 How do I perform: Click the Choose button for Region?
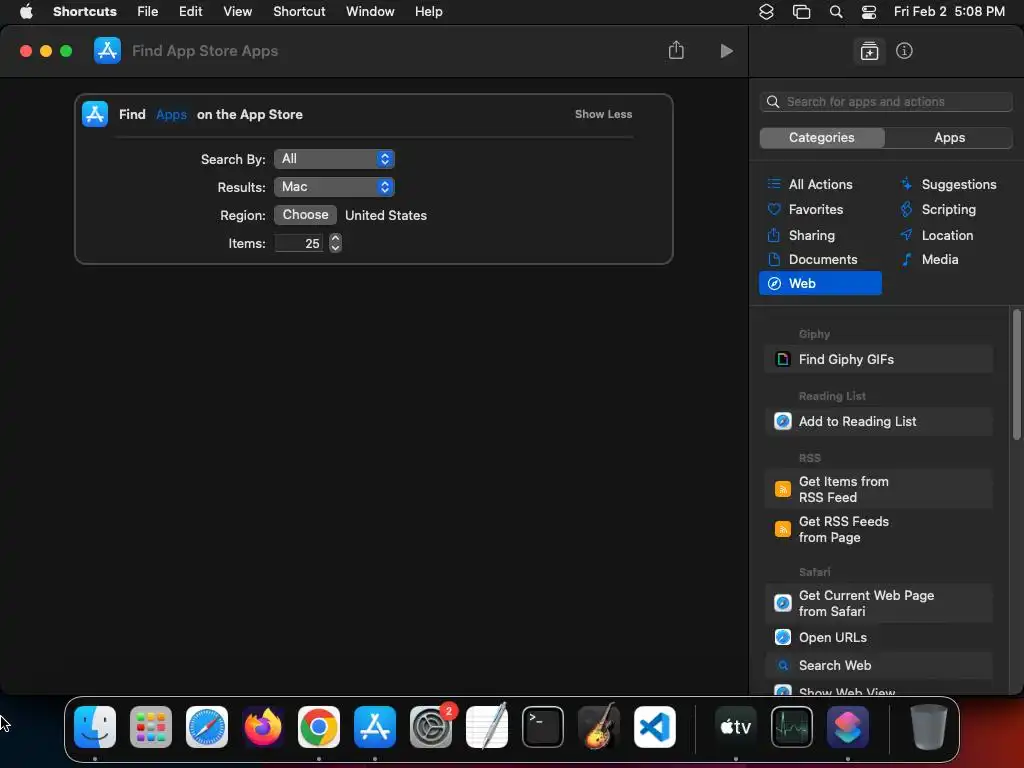pyautogui.click(x=305, y=215)
